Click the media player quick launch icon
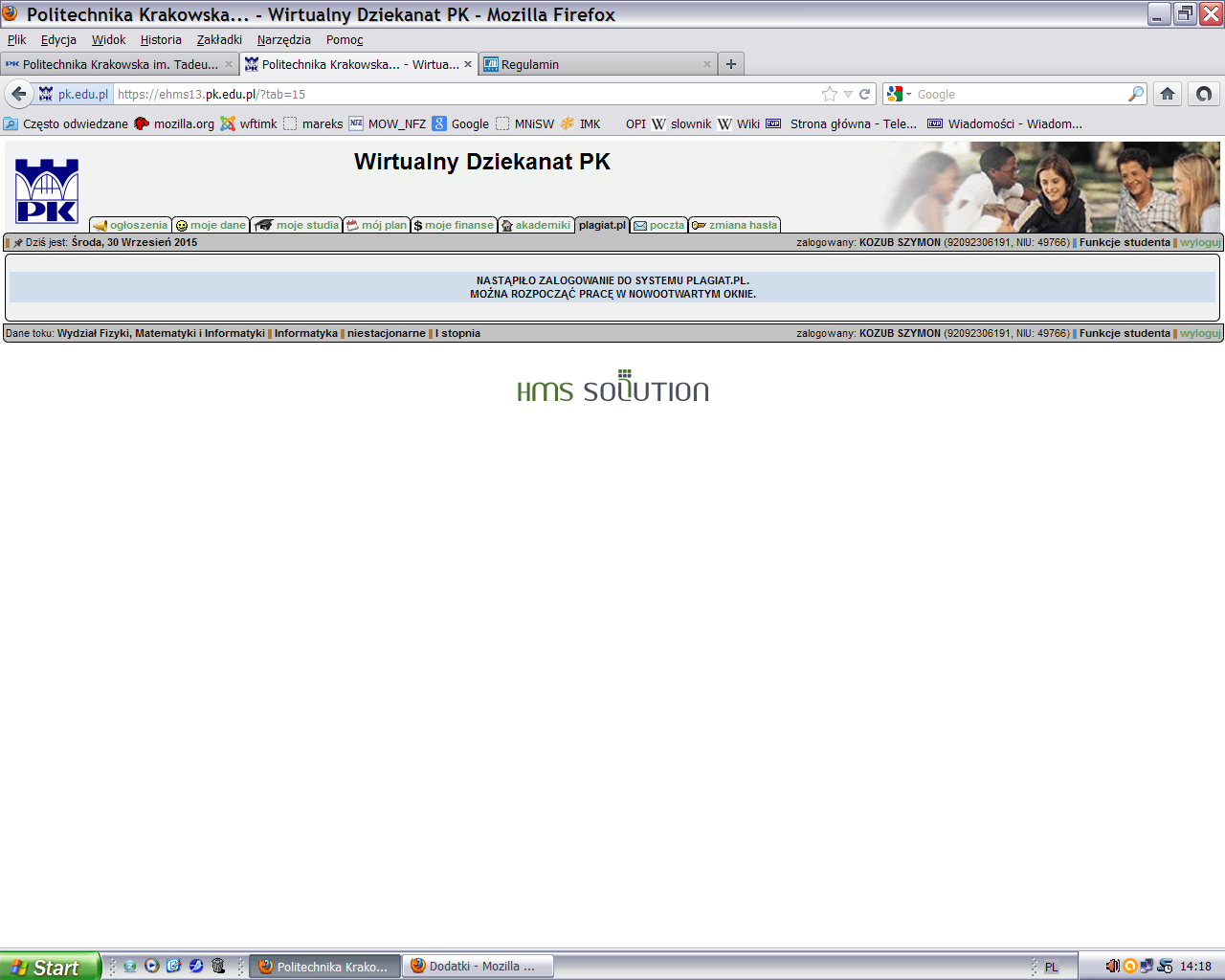The width and height of the screenshot is (1225, 980). click(152, 966)
